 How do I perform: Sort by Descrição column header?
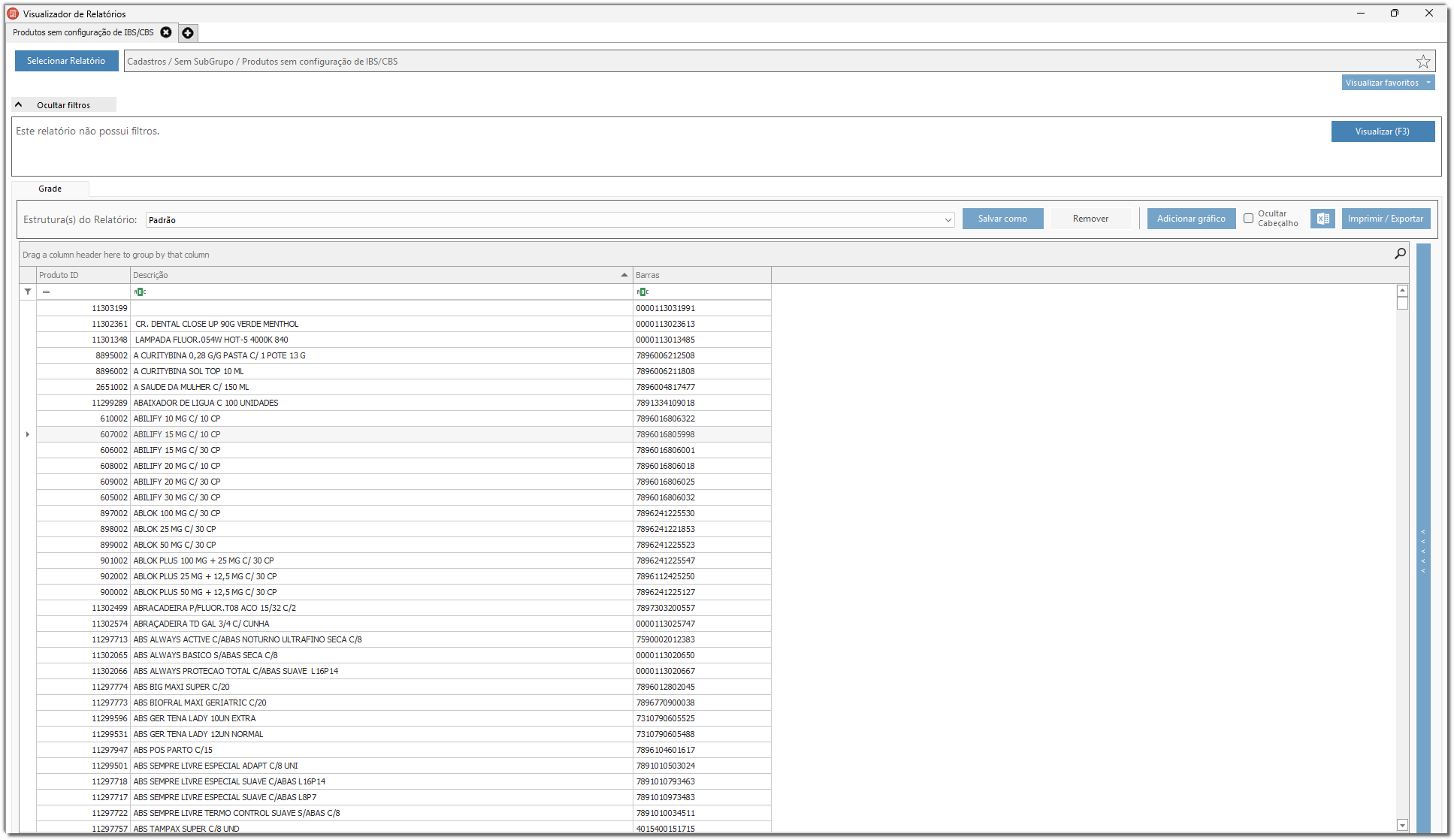[382, 275]
